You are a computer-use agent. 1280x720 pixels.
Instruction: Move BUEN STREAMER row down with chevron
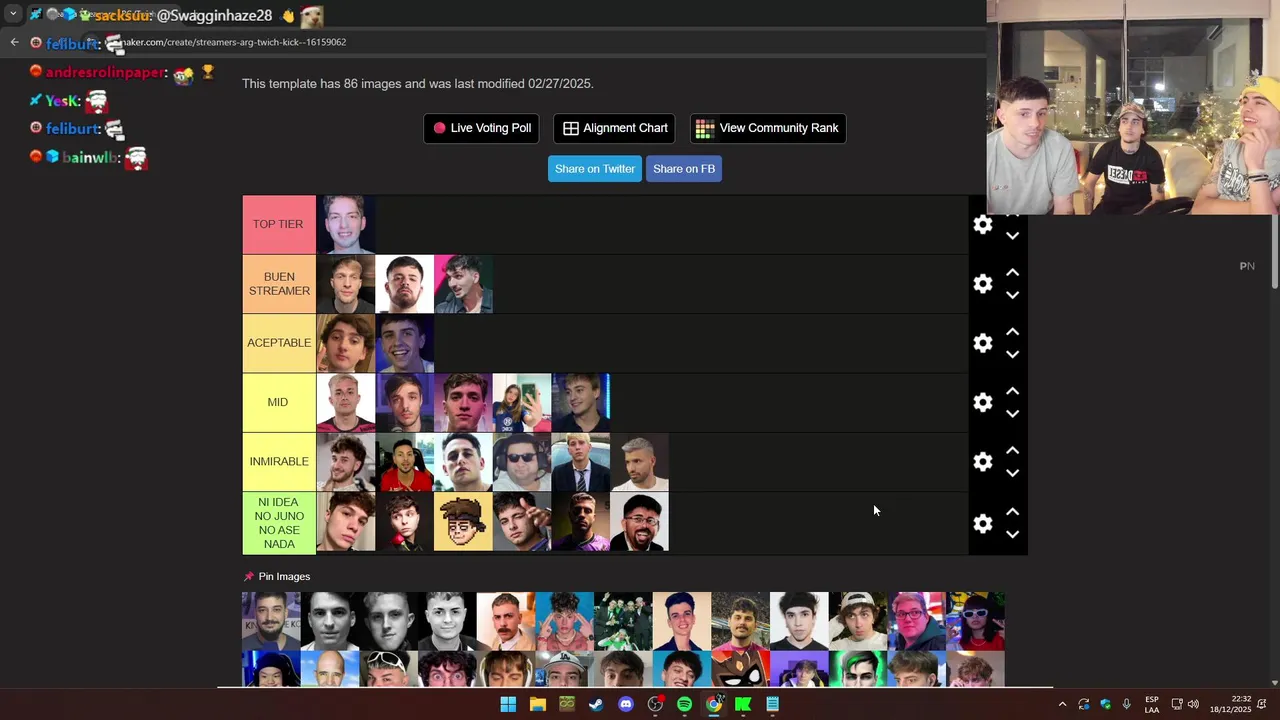coord(1012,295)
